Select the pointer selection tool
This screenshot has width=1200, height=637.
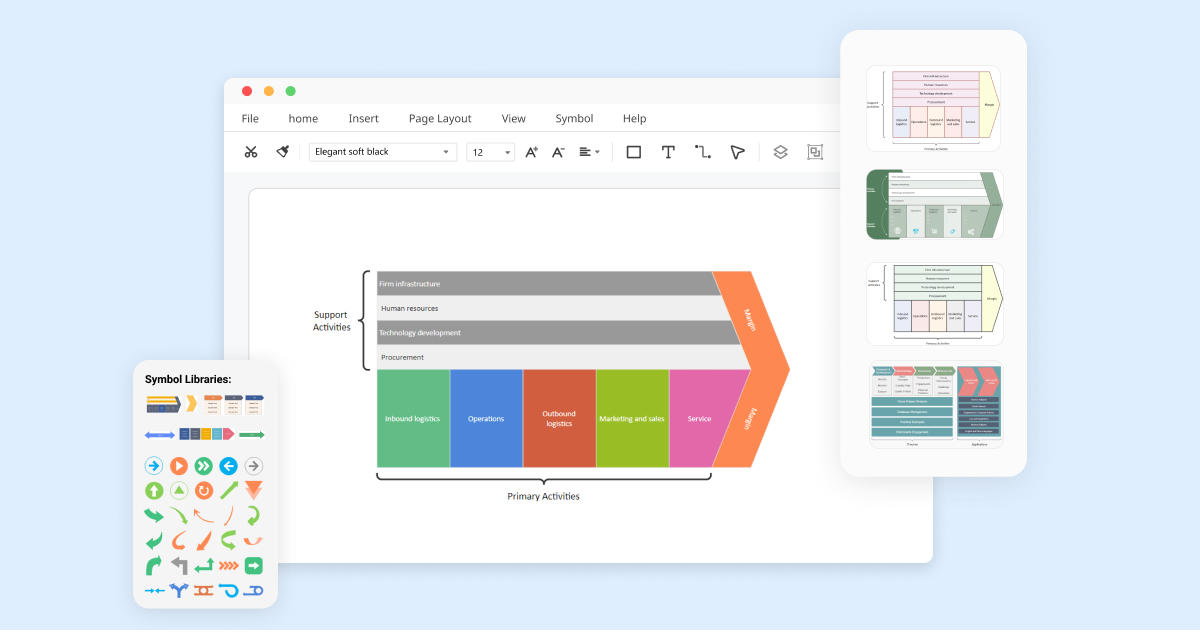737,151
